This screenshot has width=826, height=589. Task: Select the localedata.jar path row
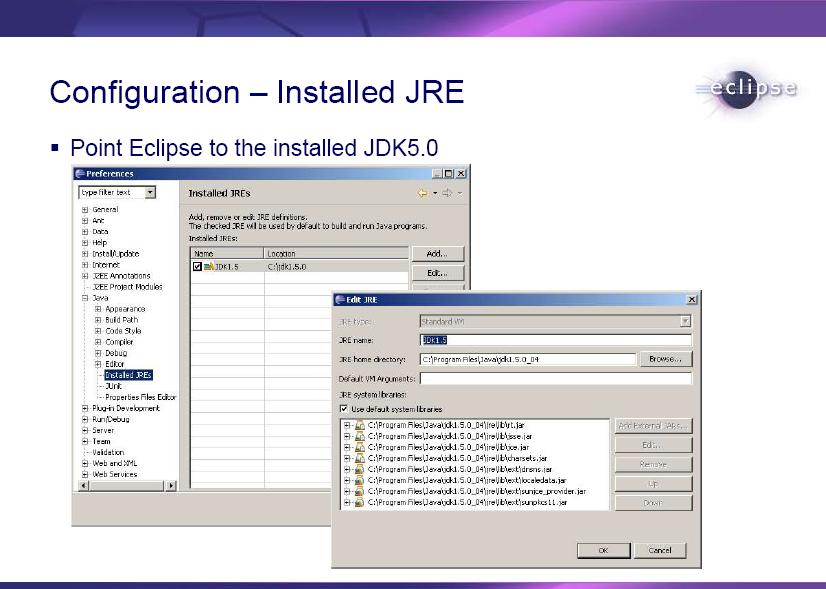point(467,480)
